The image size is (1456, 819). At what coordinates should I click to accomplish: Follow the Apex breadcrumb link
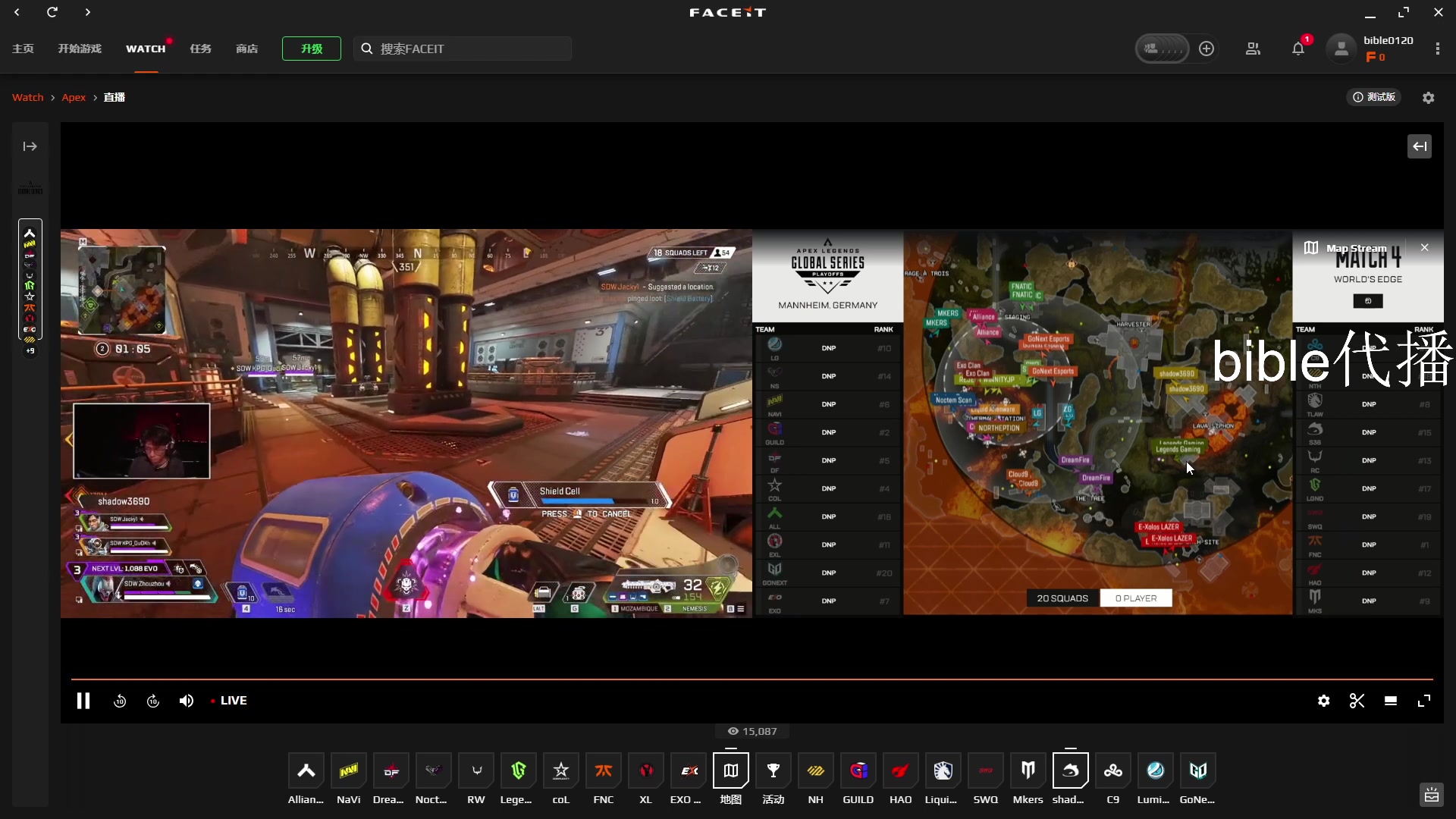coord(74,97)
